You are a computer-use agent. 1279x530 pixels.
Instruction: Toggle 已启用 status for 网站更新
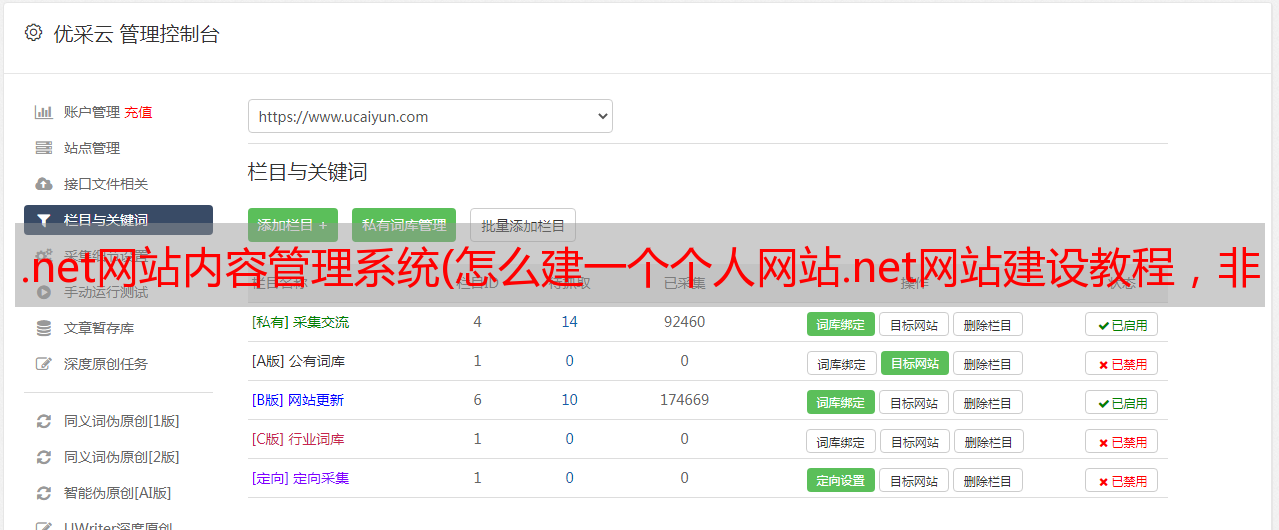click(1122, 402)
